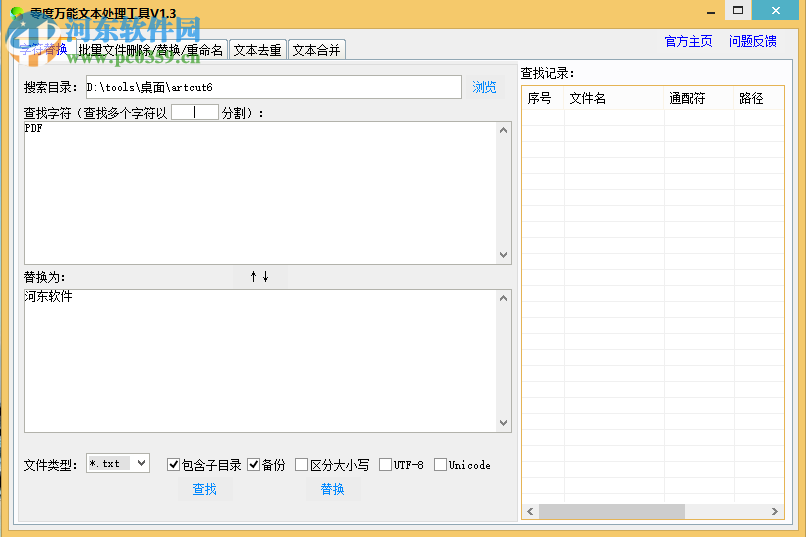Click the 通配符 column header
806x537 pixels.
(x=699, y=98)
